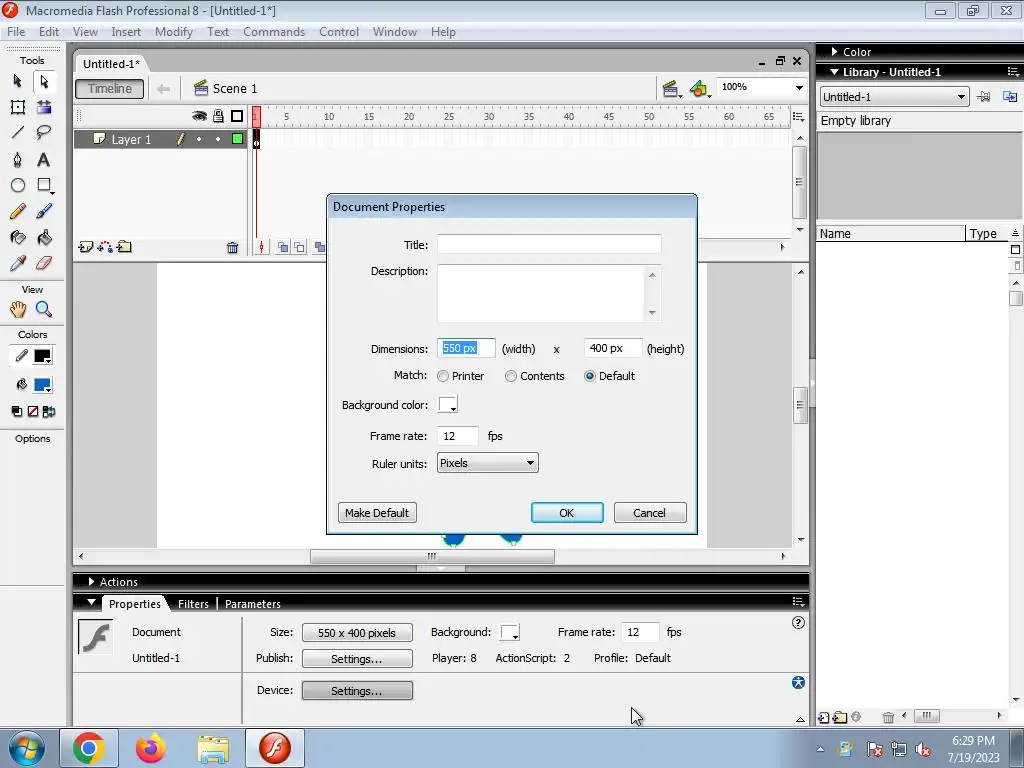Image resolution: width=1024 pixels, height=768 pixels.
Task: Open dialog Background color swatch
Action: (x=448, y=404)
